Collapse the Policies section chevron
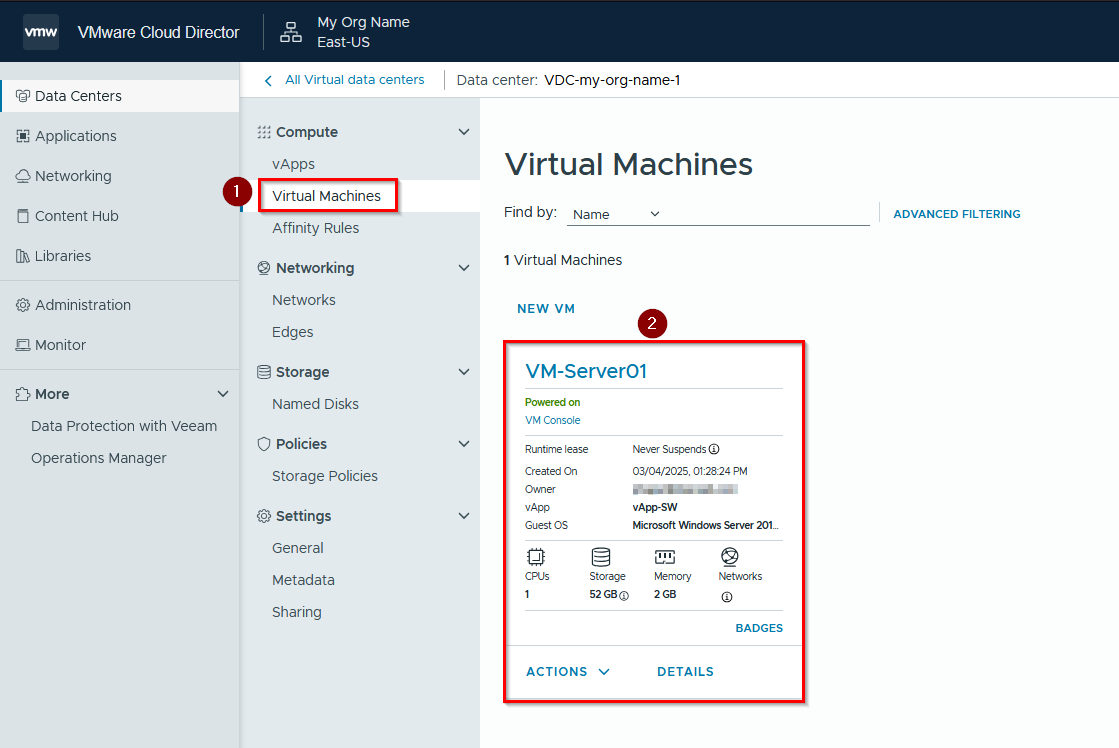This screenshot has width=1119, height=748. click(x=464, y=444)
